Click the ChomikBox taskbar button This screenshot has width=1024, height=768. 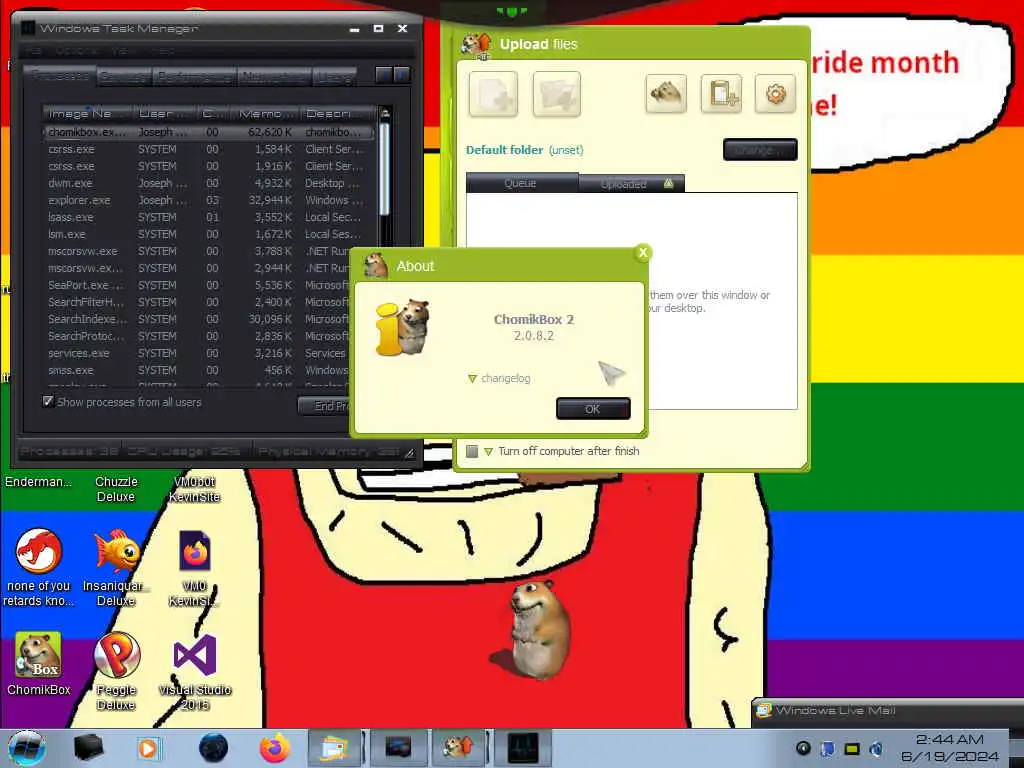click(458, 748)
